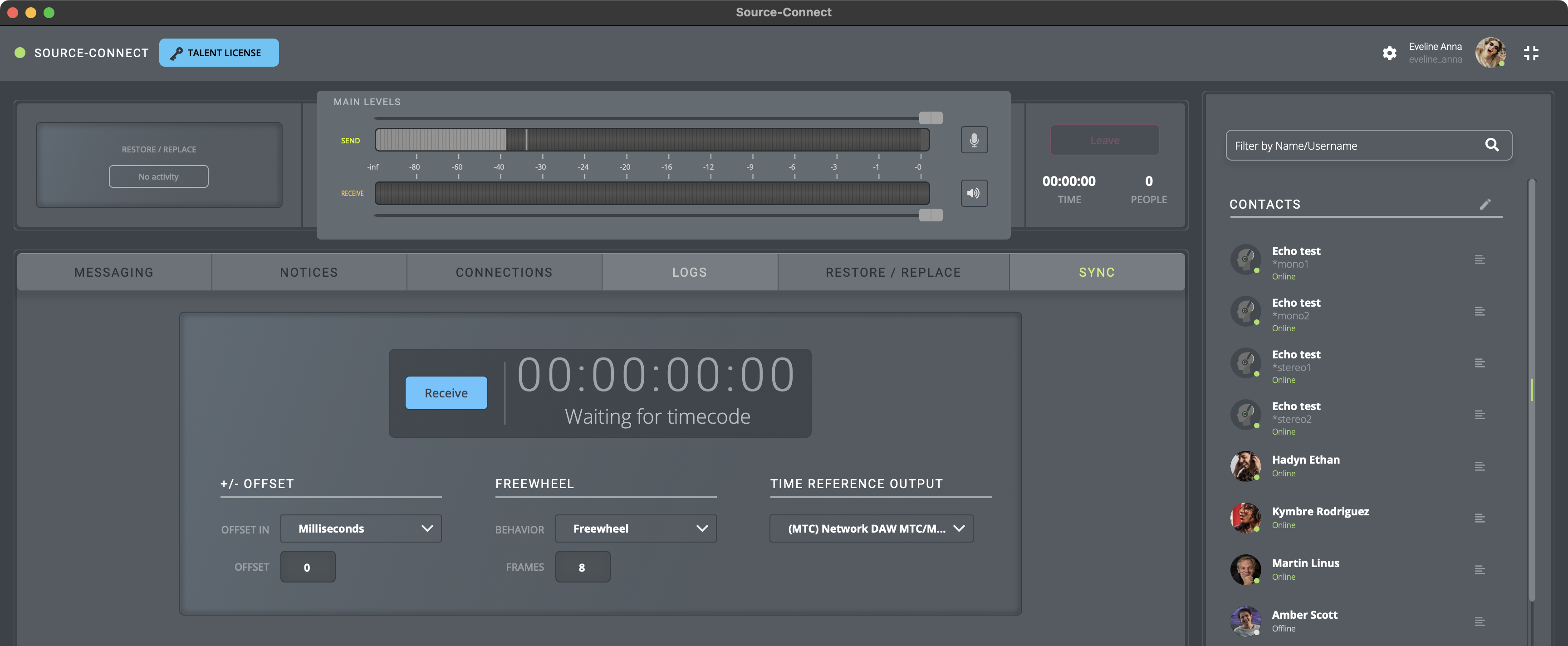Click the Talent License button
The width and height of the screenshot is (1568, 646).
click(219, 53)
